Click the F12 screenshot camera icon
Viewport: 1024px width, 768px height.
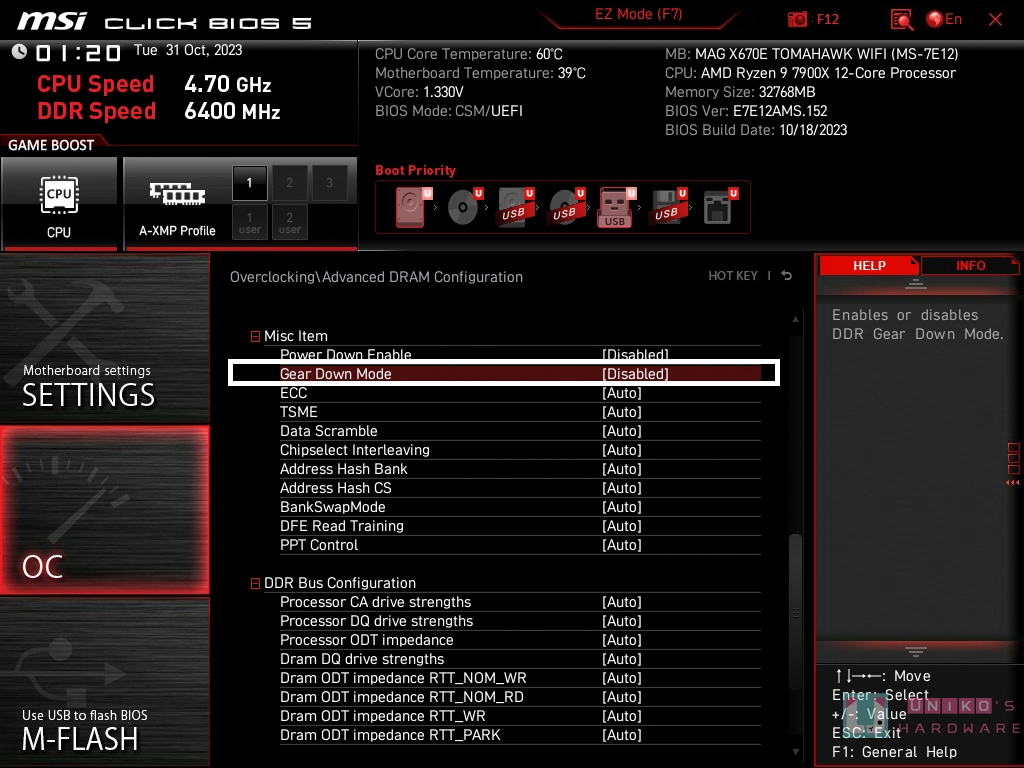point(797,19)
